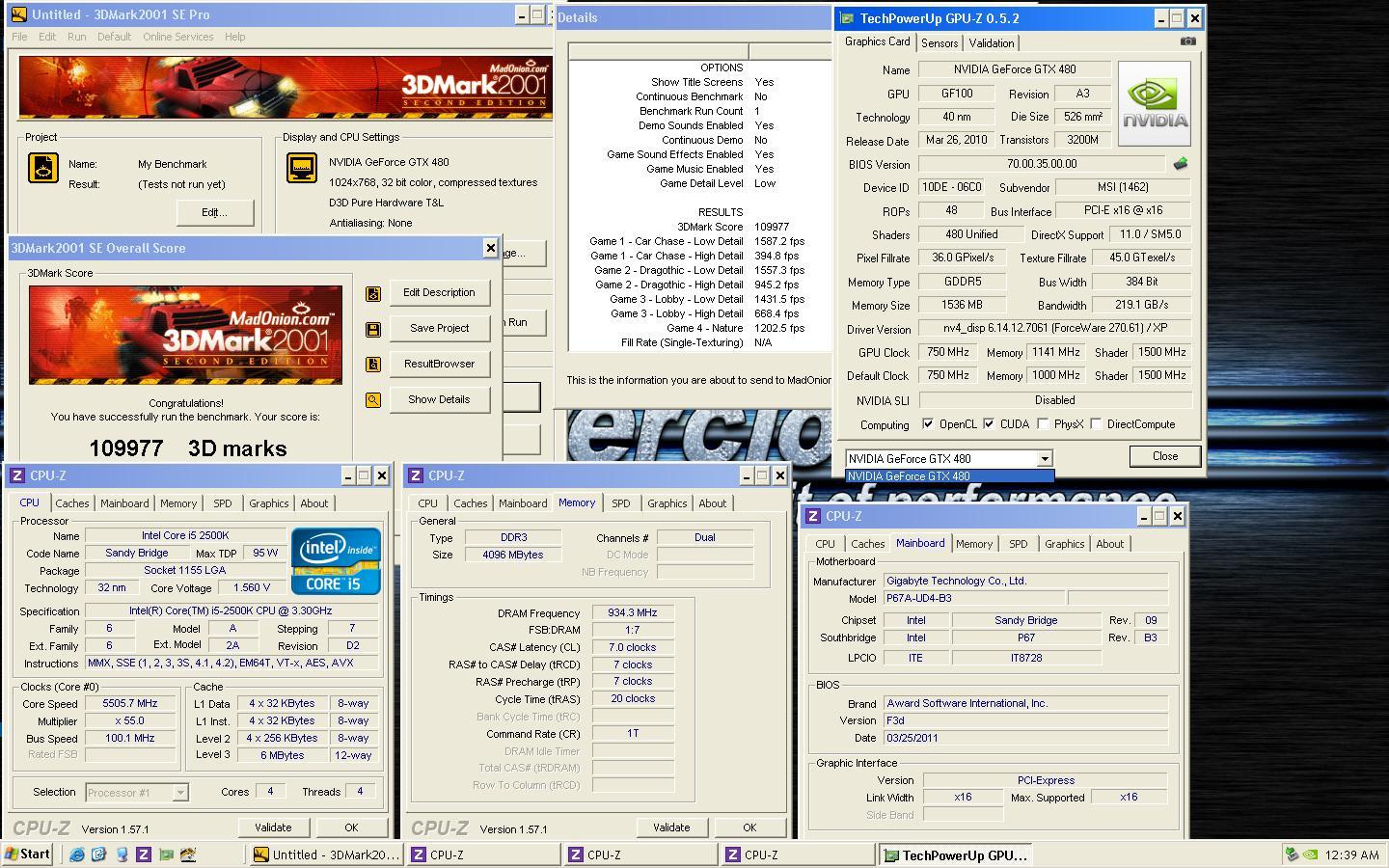
Task: Click the Edit Description button
Action: tap(439, 293)
